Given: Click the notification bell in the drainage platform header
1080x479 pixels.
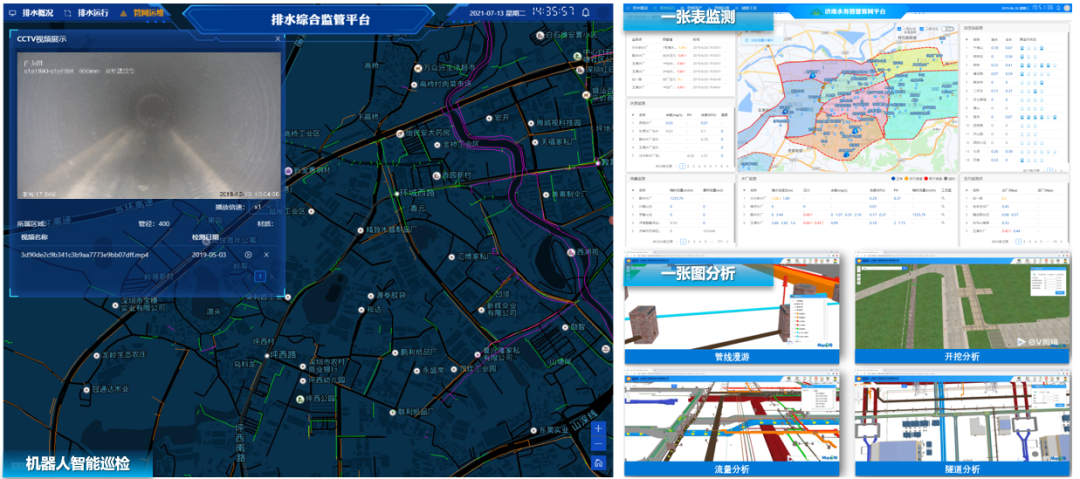Looking at the screenshot, I should point(586,12).
